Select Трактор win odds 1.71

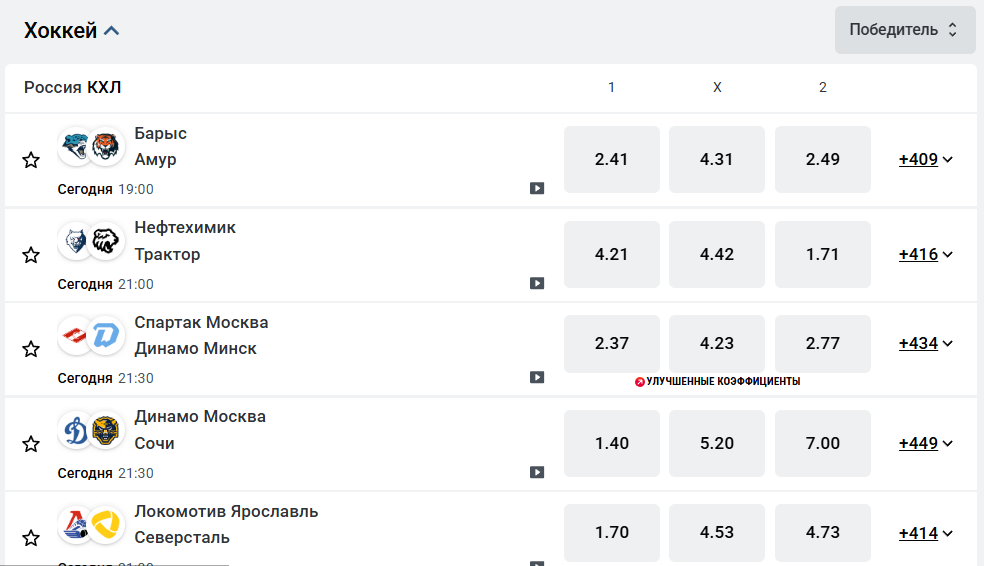pyautogui.click(x=822, y=254)
